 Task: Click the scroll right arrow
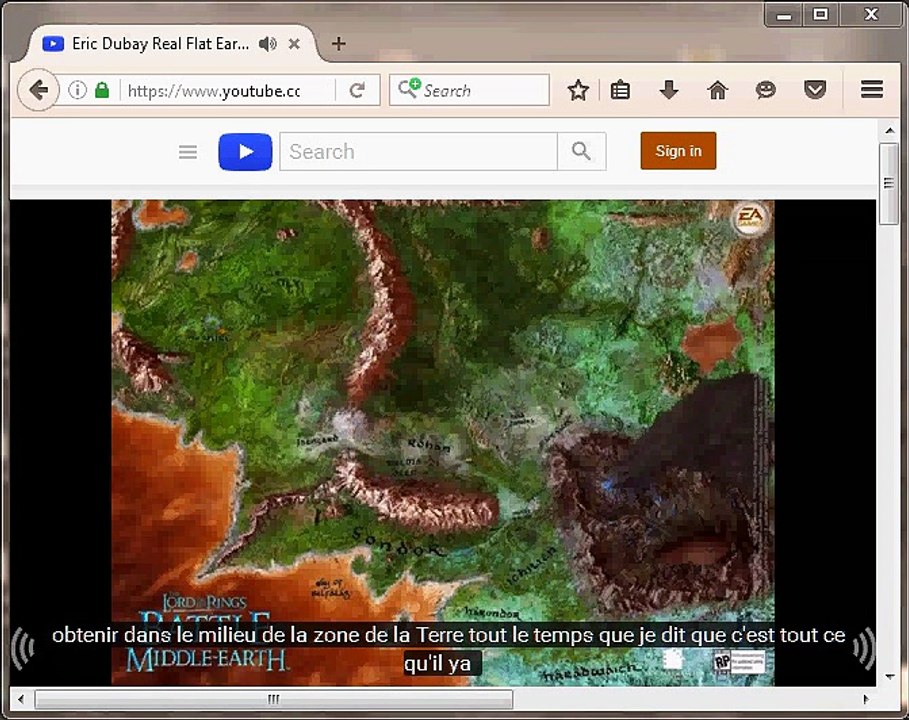pos(866,699)
